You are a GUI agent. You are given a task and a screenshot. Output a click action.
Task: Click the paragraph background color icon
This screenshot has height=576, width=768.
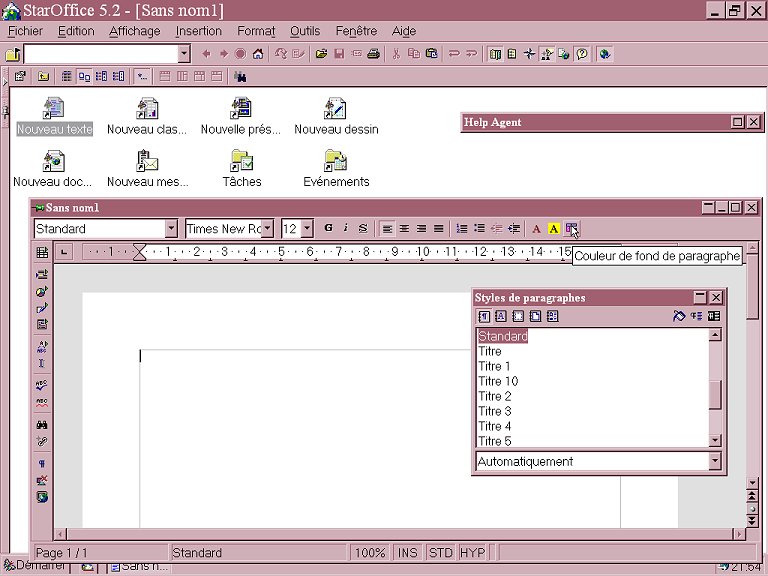click(x=571, y=229)
